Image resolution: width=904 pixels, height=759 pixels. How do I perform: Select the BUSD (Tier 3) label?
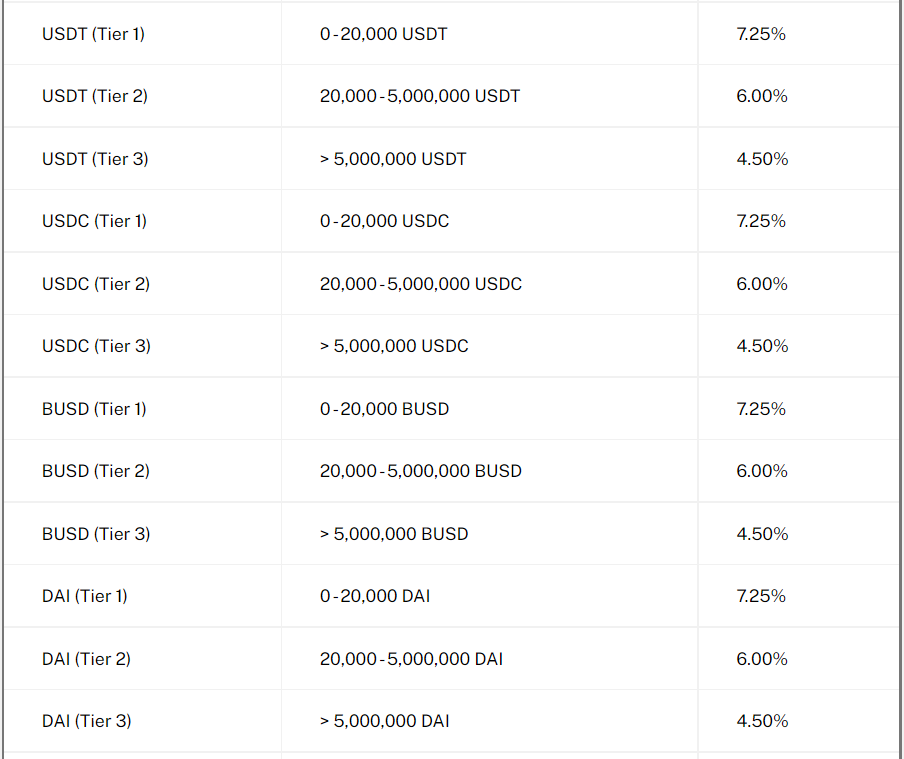96,534
